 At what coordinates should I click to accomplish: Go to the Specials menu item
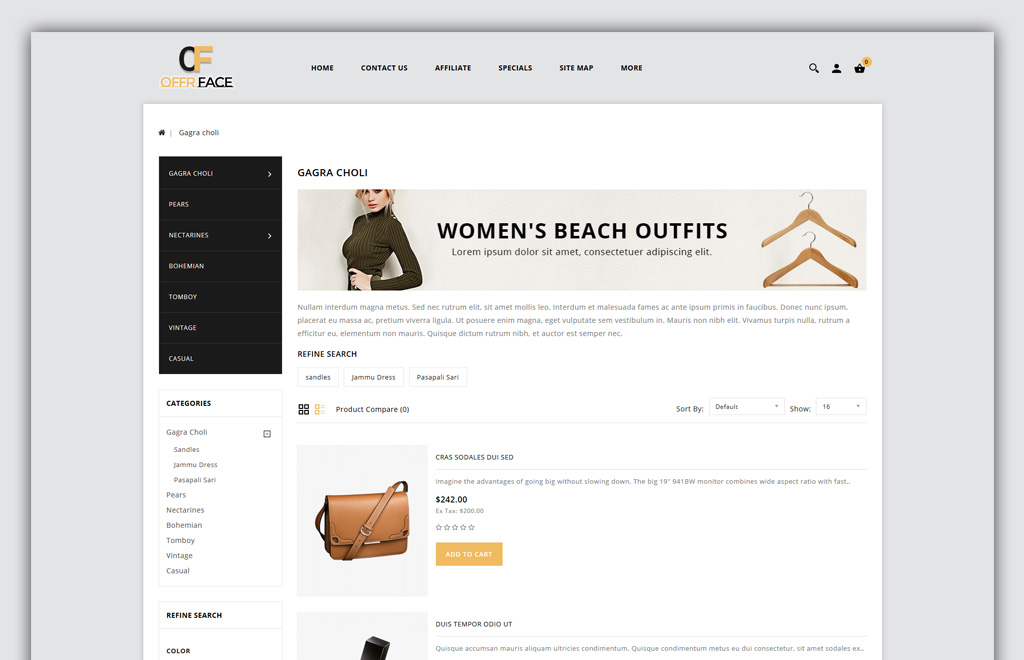[515, 68]
